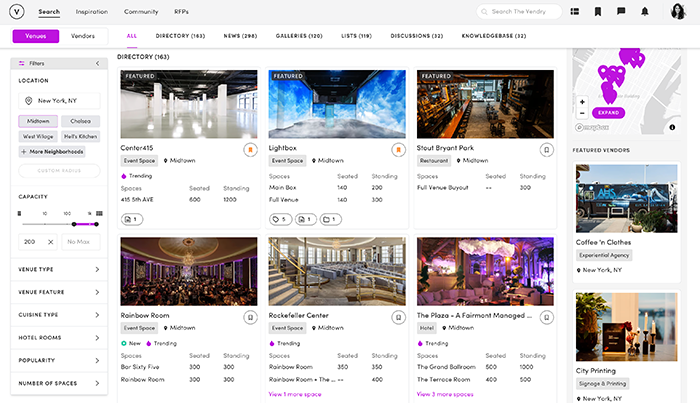Click the list view icon in header
The image size is (700, 403).
[x=575, y=12]
